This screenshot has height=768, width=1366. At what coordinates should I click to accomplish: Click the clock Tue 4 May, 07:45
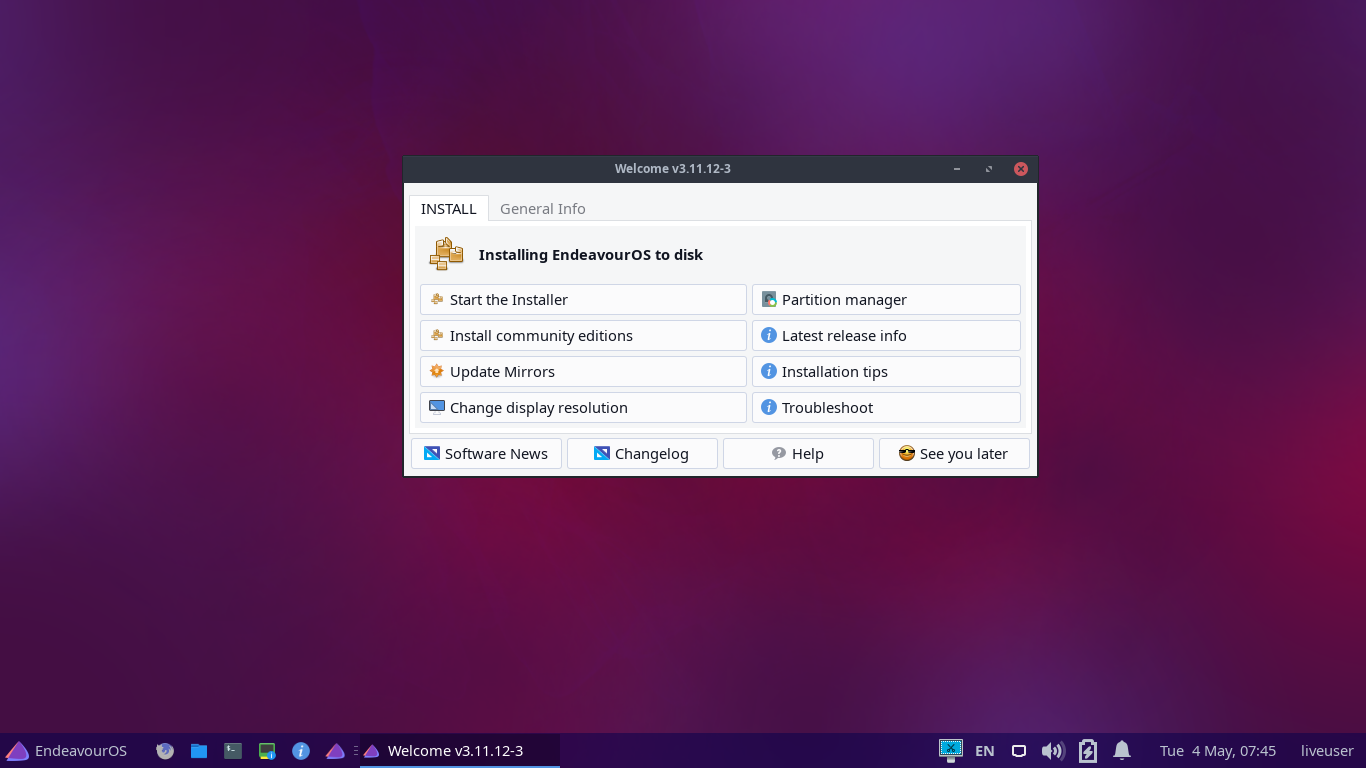[x=1218, y=750]
